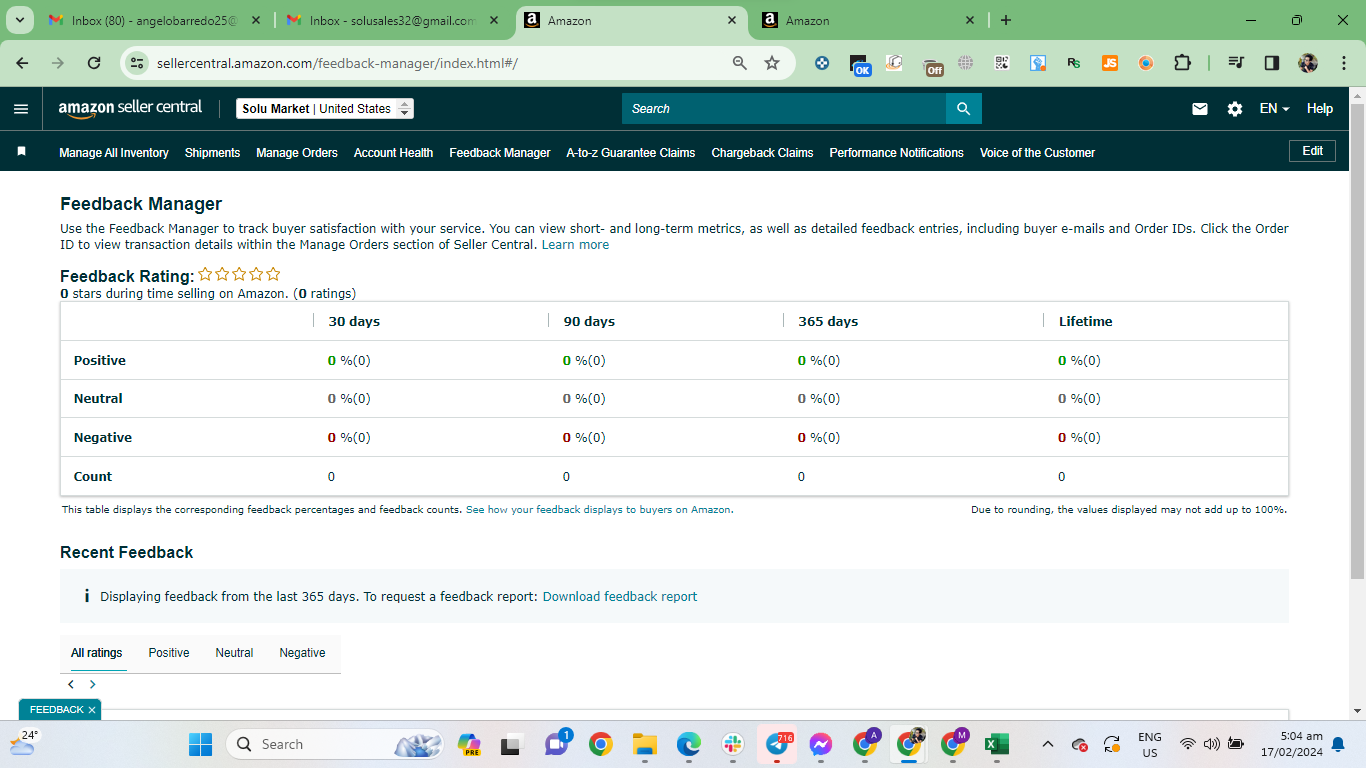Go to the next feedback page arrow

(93, 685)
